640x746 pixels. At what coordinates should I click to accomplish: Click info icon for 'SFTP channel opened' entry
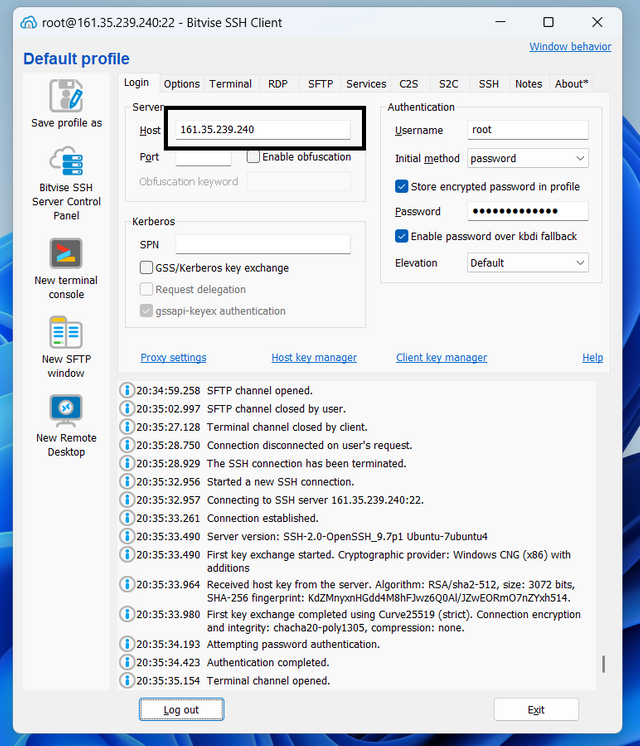point(127,390)
